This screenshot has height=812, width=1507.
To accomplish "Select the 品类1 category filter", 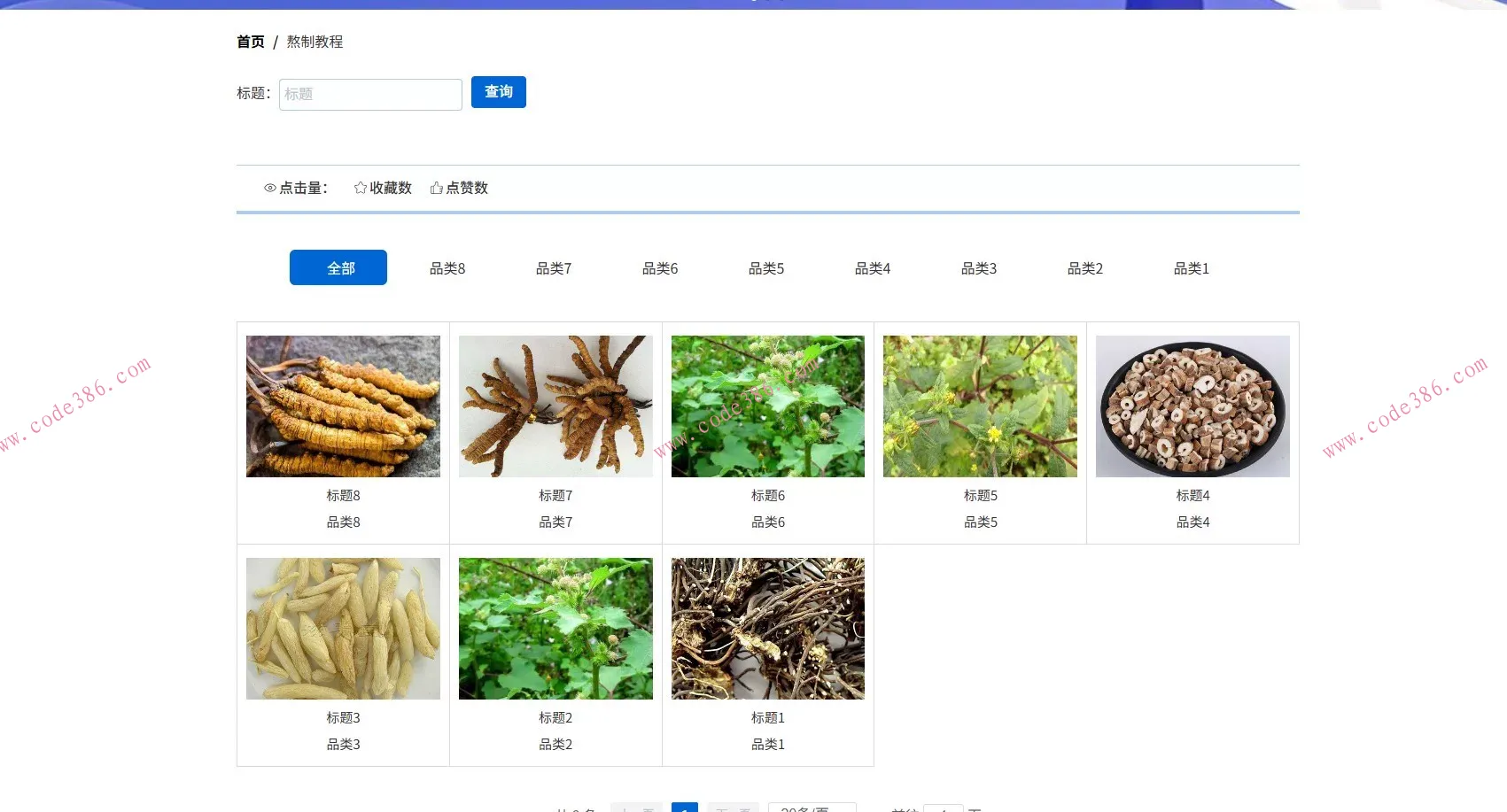I will [x=1191, y=268].
